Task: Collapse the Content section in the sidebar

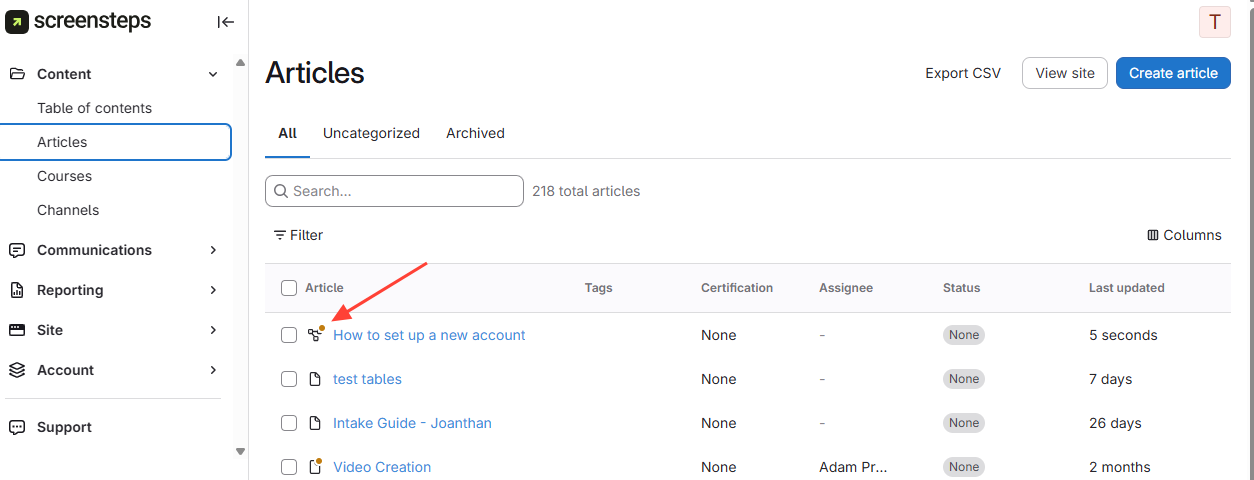Action: pos(212,74)
